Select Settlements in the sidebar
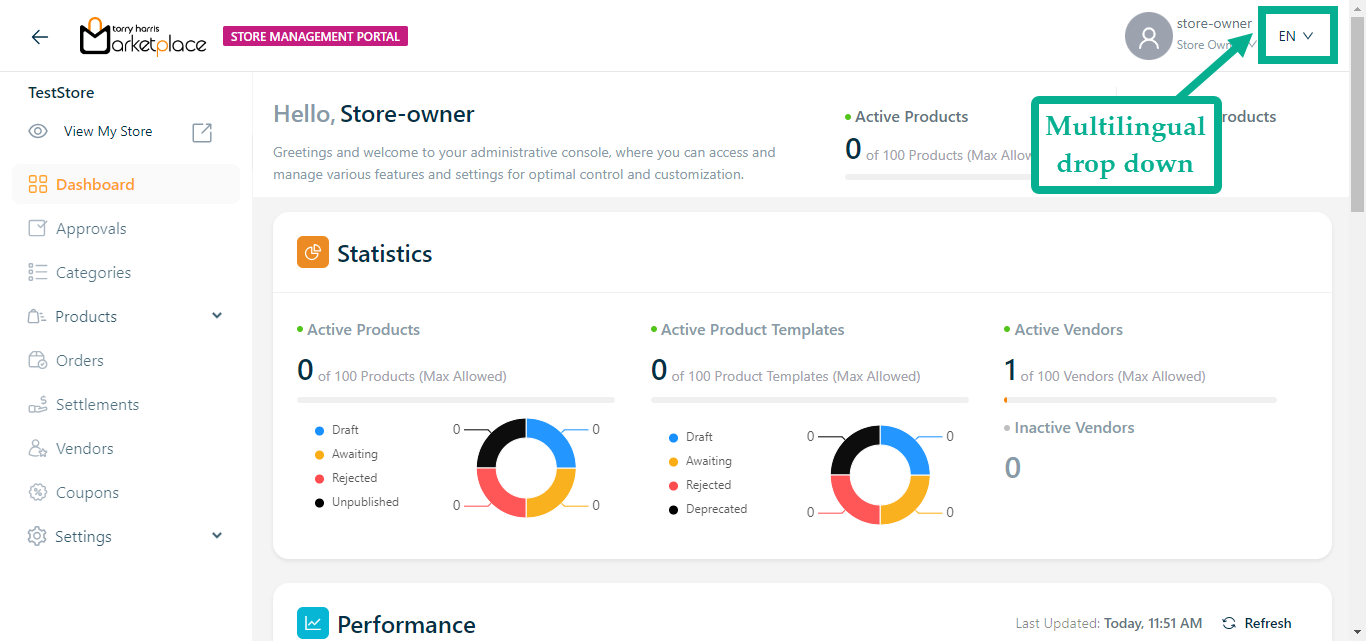Image resolution: width=1366 pixels, height=641 pixels. pos(97,405)
